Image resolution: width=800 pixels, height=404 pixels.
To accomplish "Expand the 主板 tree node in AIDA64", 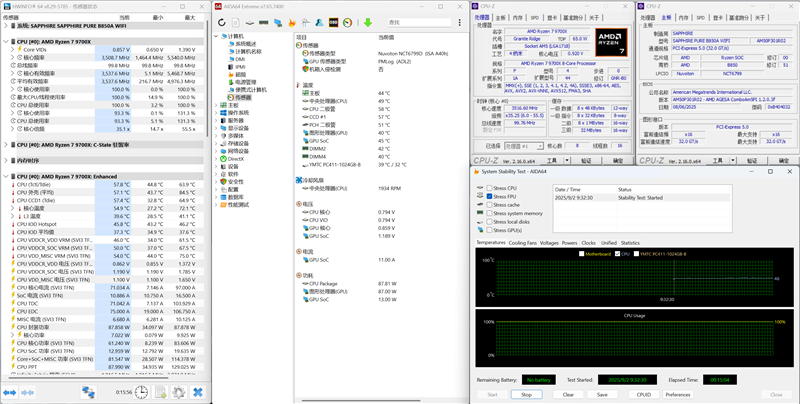I will (216, 105).
